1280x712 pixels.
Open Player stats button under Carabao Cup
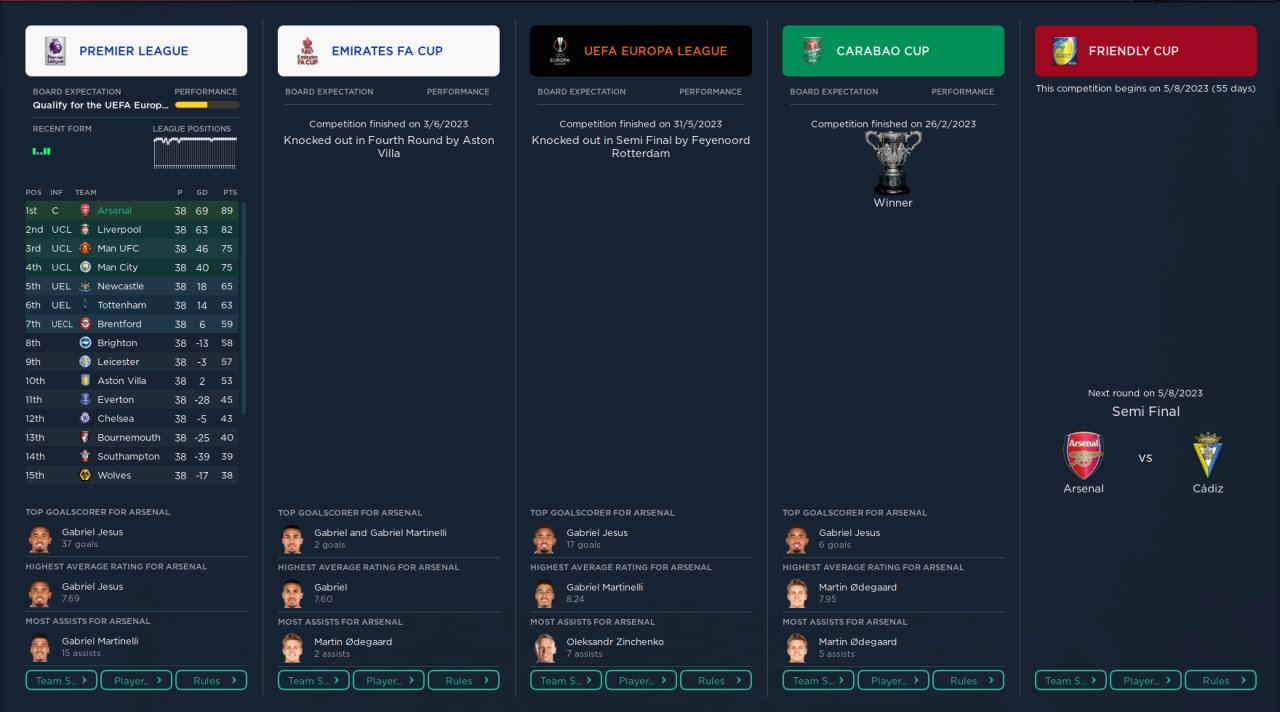[x=893, y=681]
